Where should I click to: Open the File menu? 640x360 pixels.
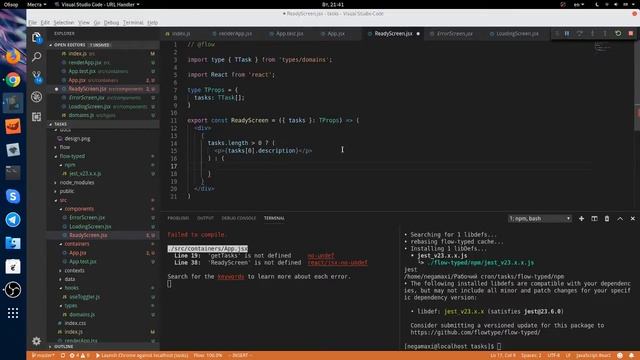click(33, 22)
